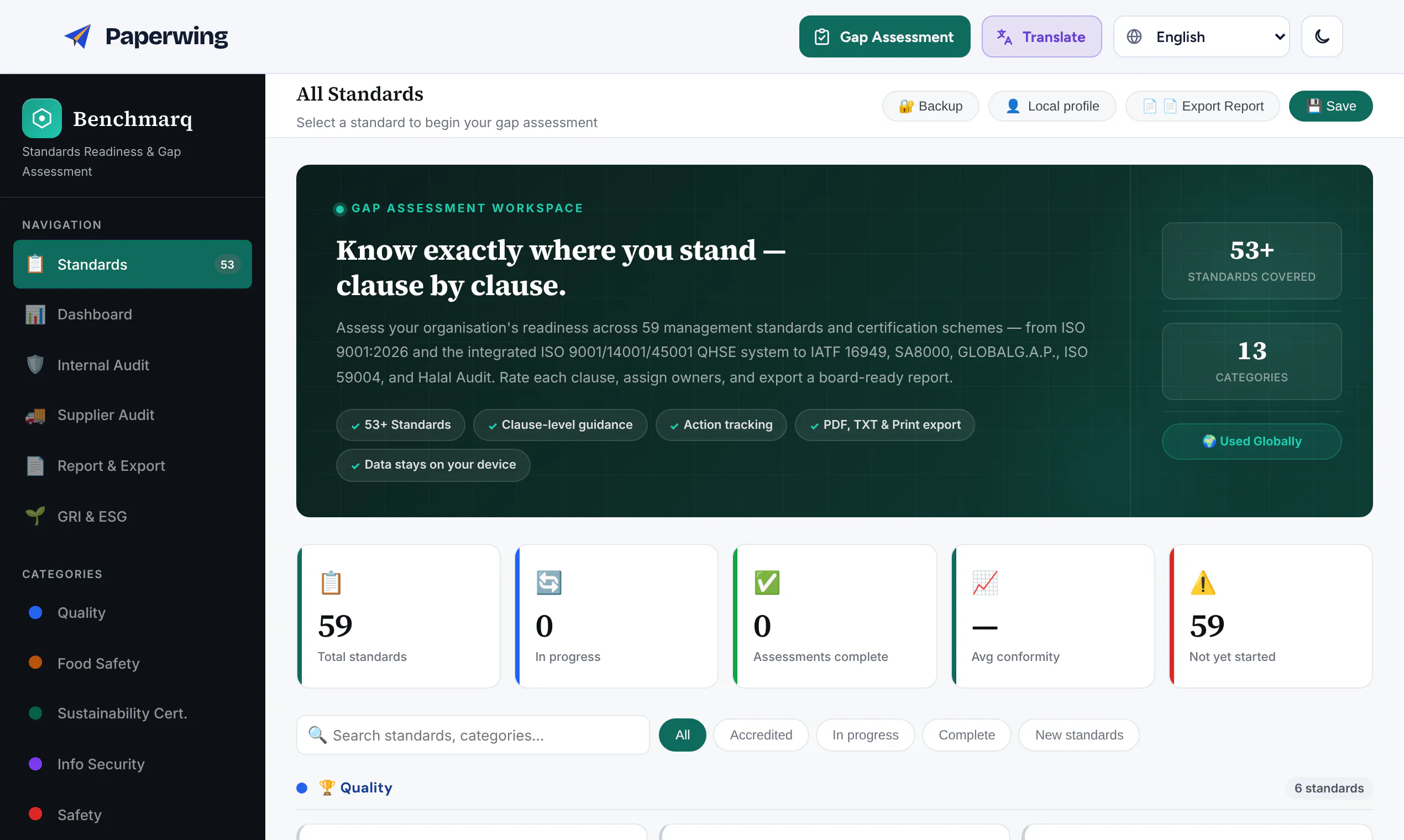Click the Quality section trophy heading

[355, 788]
